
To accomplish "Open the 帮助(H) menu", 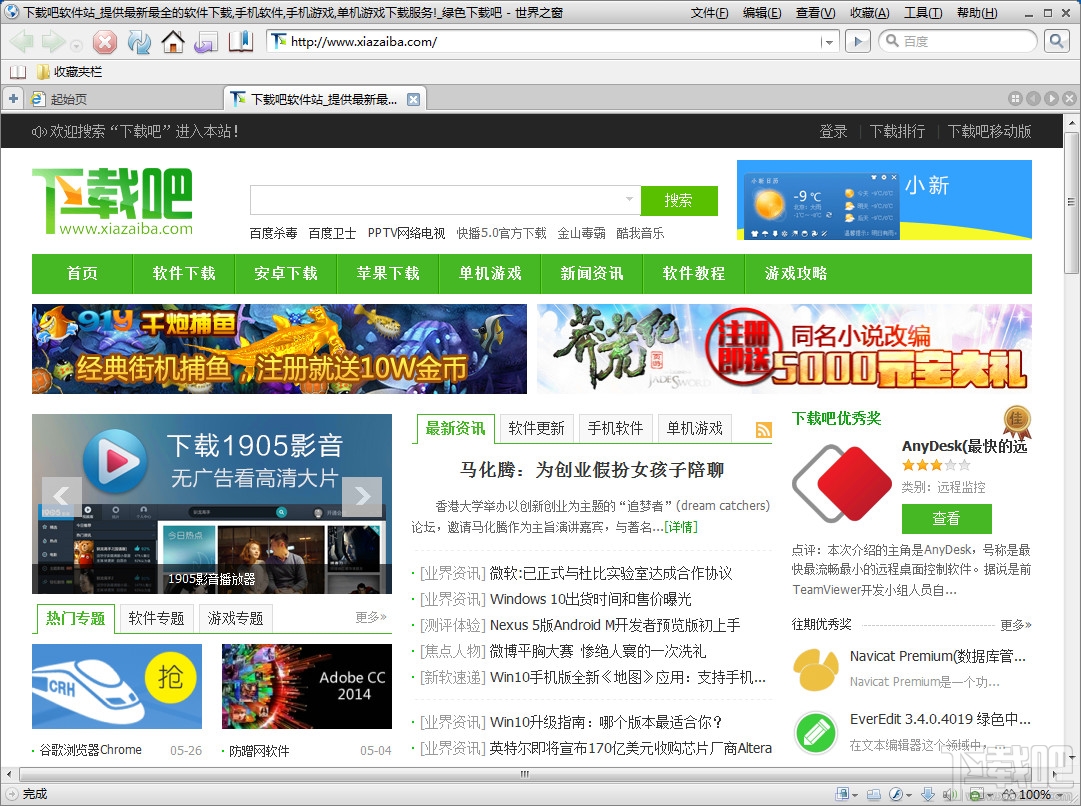I will click(977, 12).
